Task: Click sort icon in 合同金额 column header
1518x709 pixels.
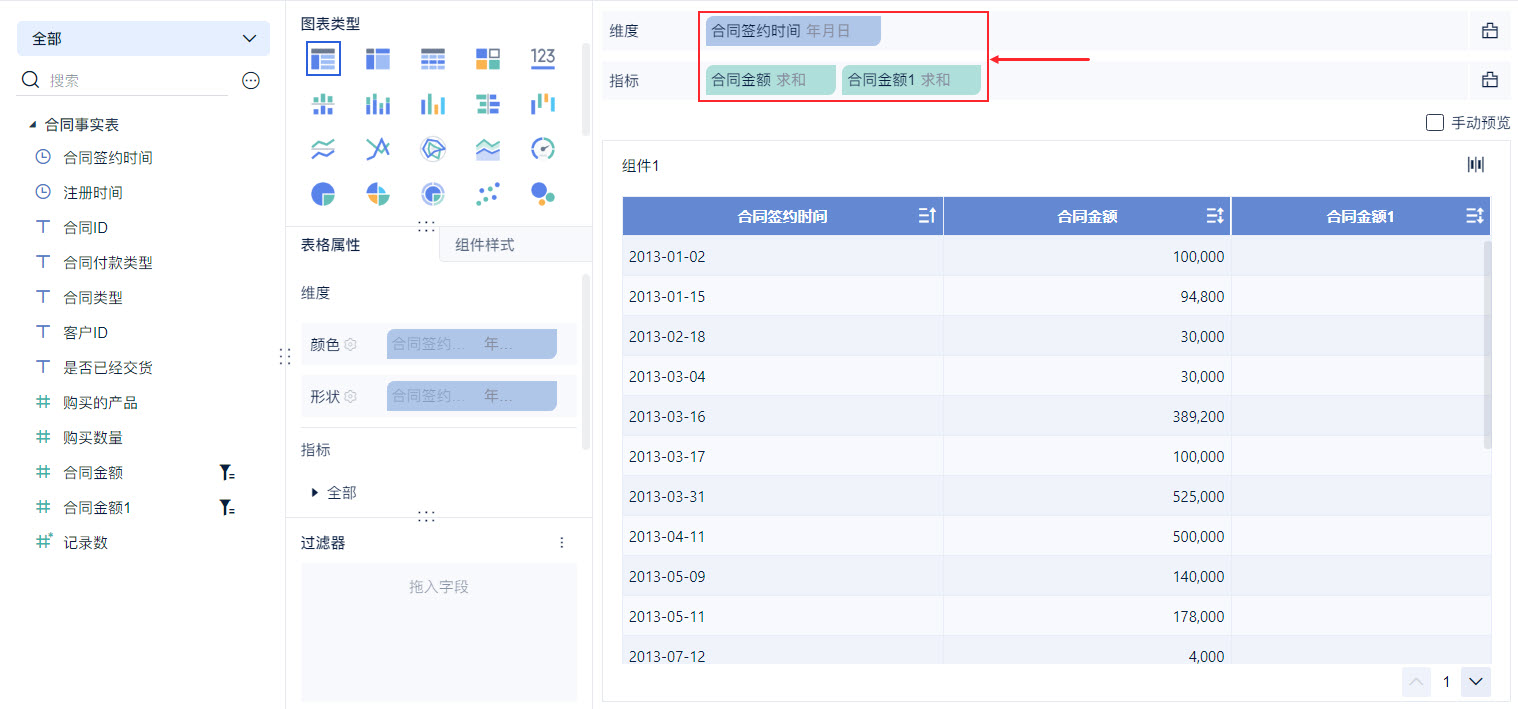Action: pos(1215,215)
